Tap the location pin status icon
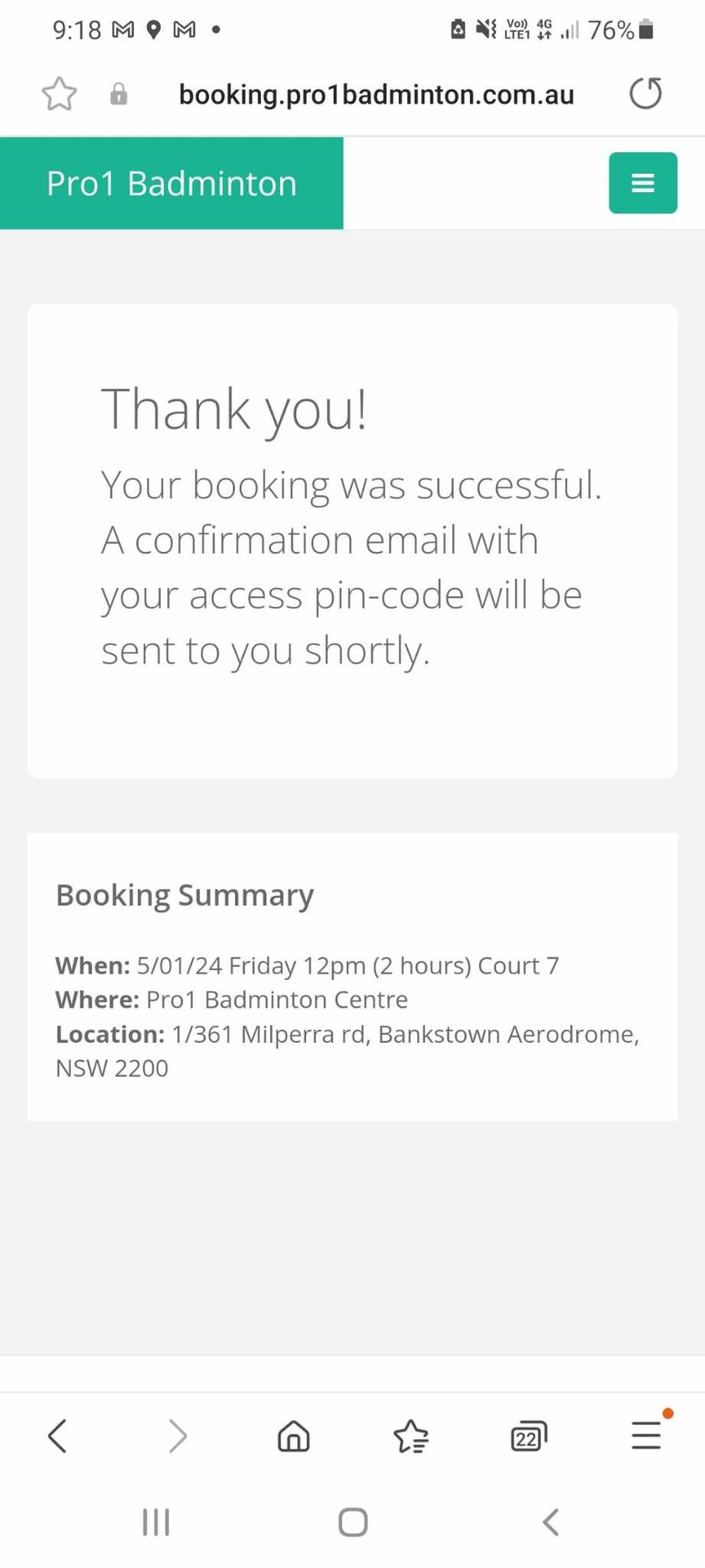Image resolution: width=705 pixels, height=1568 pixels. tap(153, 30)
